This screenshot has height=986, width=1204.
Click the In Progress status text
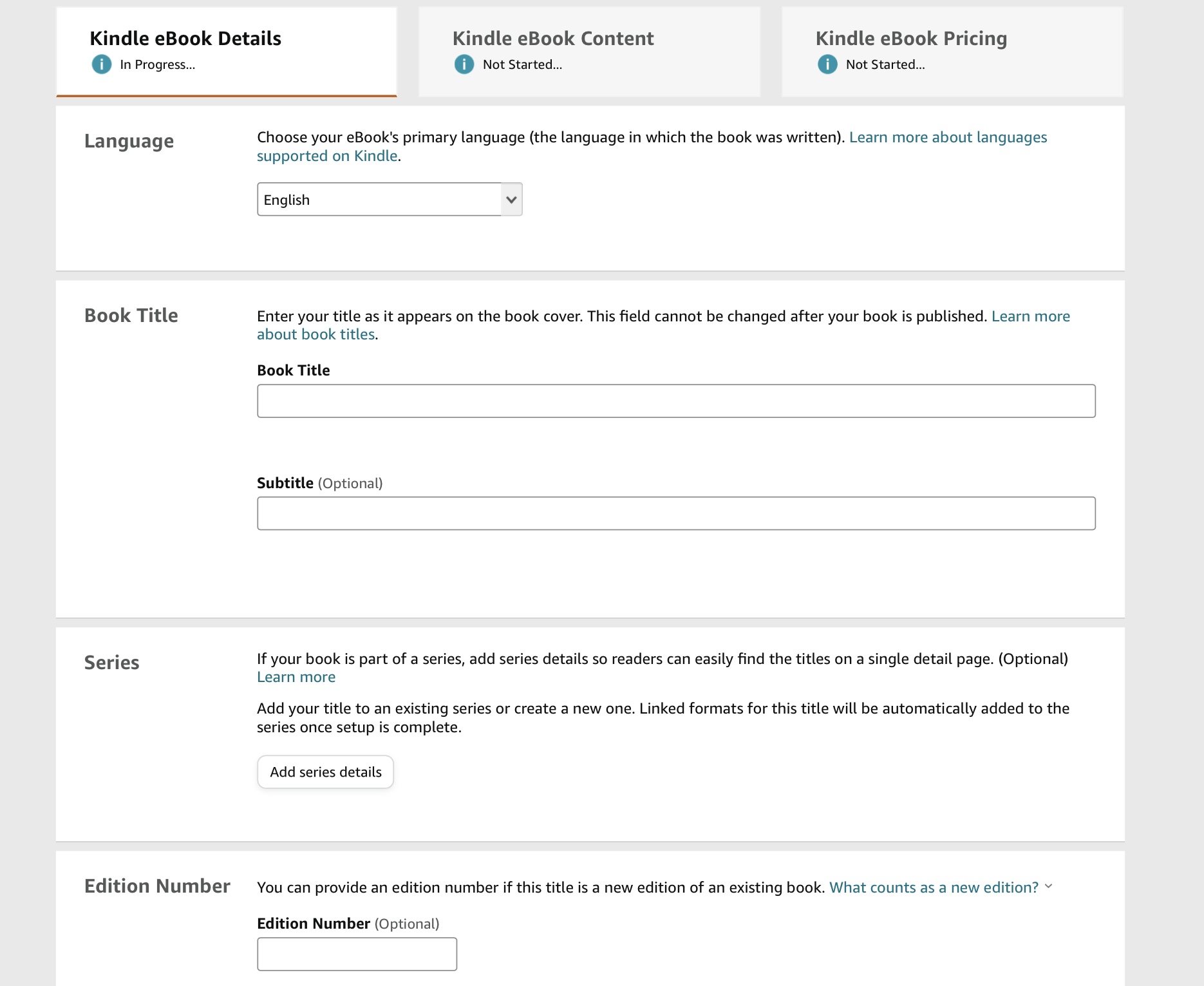tap(157, 64)
